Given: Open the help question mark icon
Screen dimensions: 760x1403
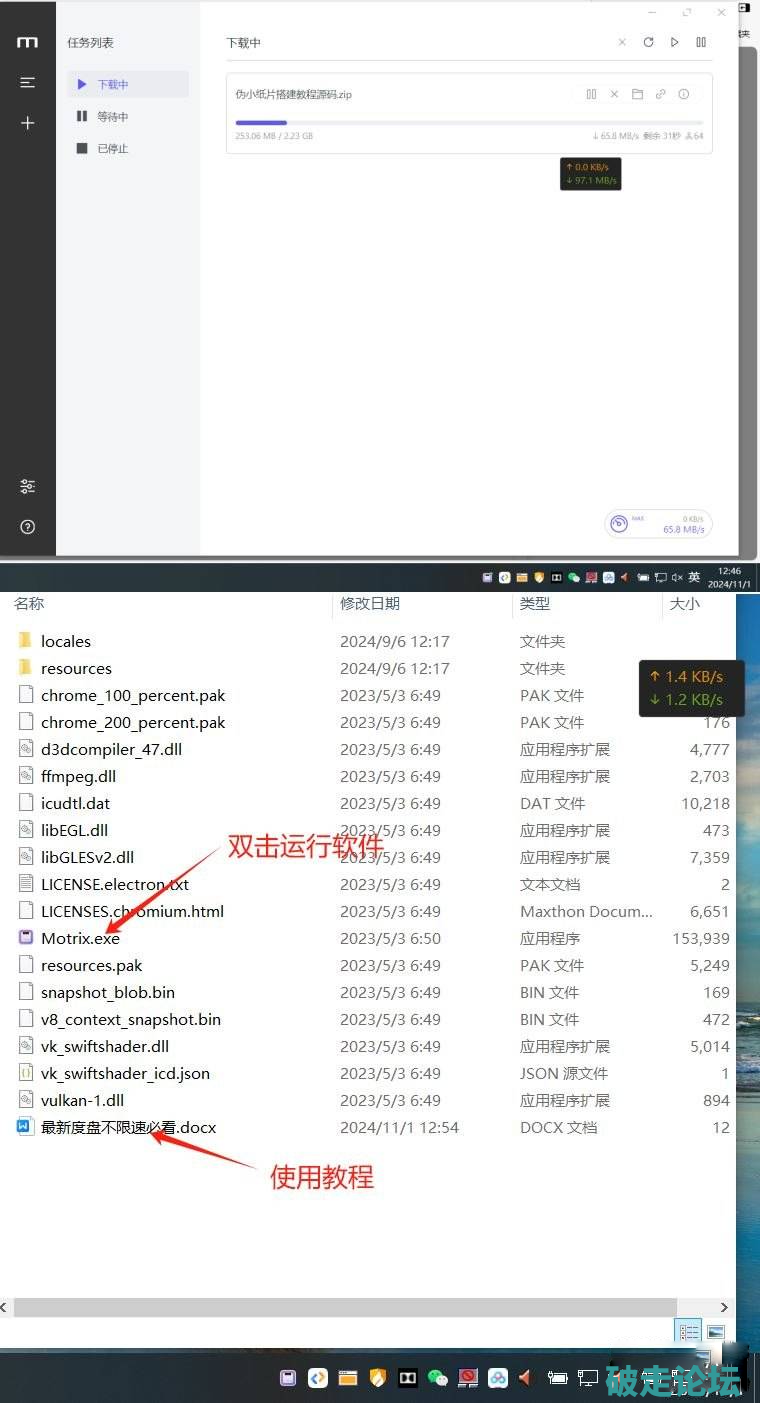Looking at the screenshot, I should tap(28, 526).
